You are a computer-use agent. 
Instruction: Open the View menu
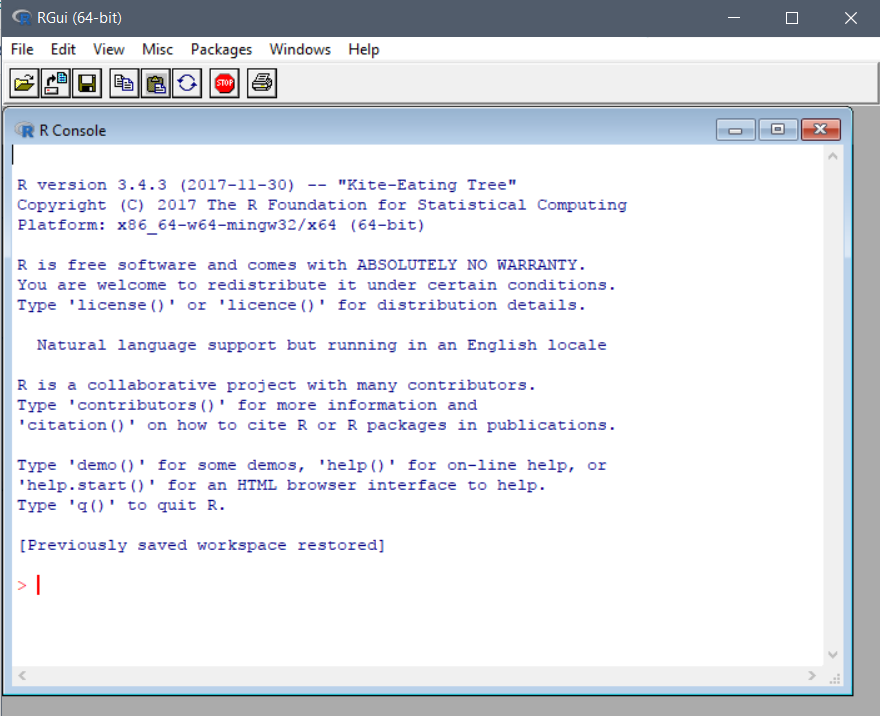click(x=108, y=49)
